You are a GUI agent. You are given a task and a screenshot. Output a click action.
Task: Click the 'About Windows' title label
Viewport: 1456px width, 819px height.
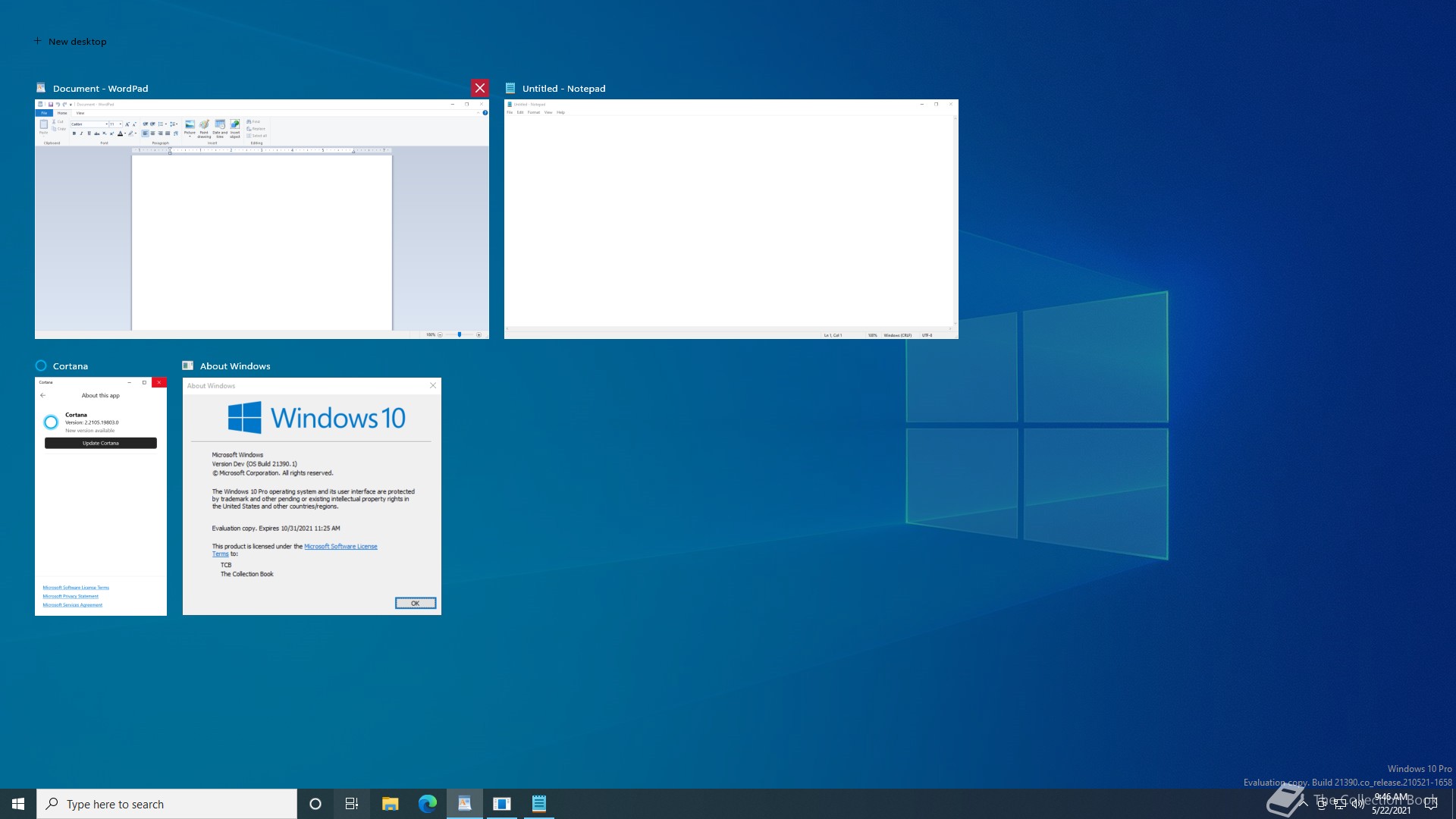click(x=235, y=366)
